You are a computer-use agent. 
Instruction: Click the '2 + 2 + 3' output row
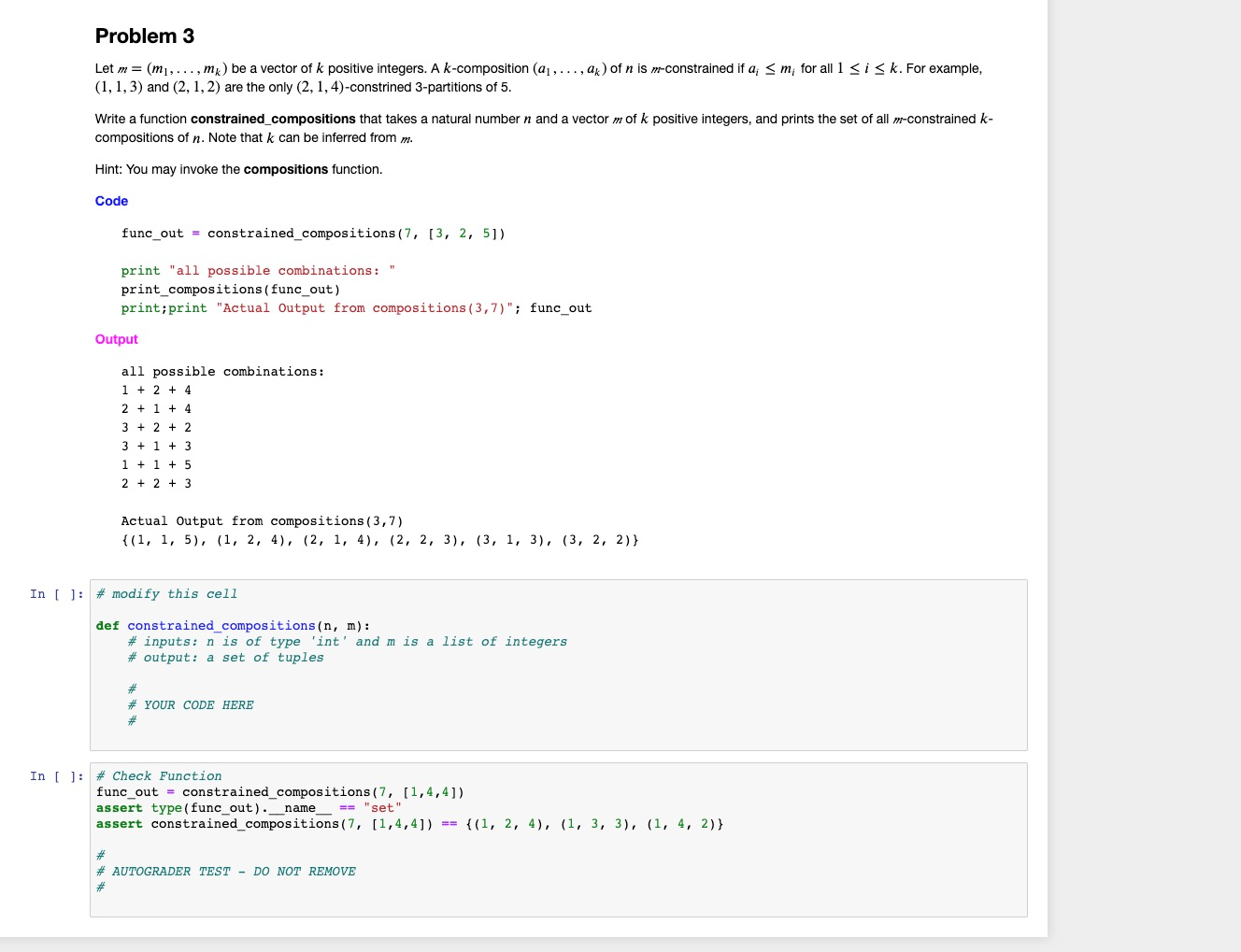156,484
